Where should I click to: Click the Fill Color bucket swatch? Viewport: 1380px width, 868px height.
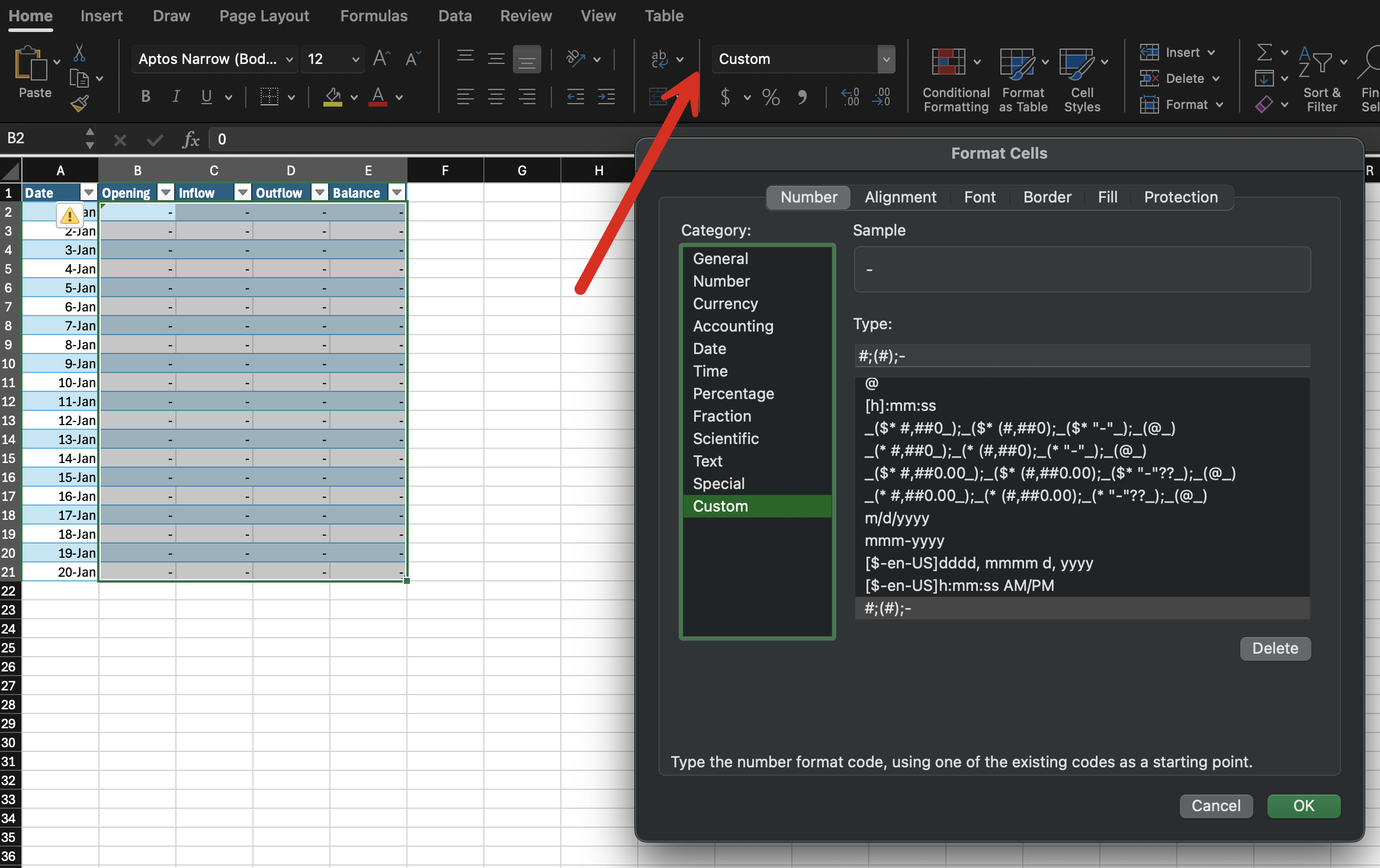tap(333, 97)
